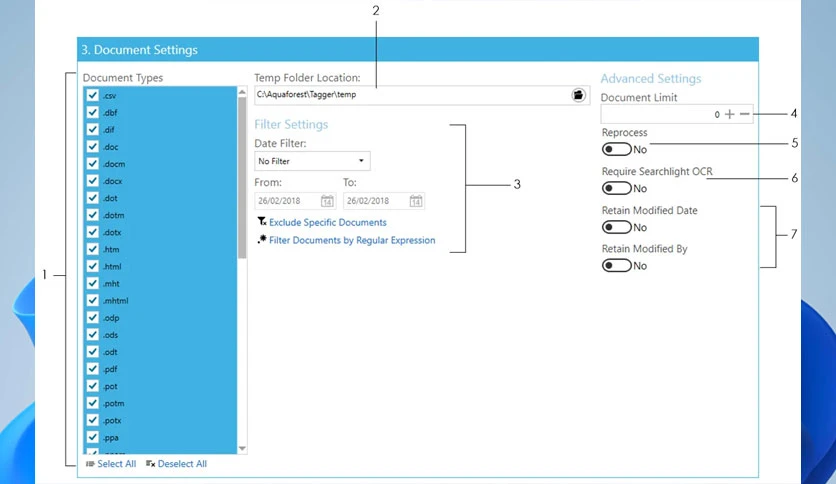
Task: Open the From date calendar picker
Action: [x=327, y=201]
